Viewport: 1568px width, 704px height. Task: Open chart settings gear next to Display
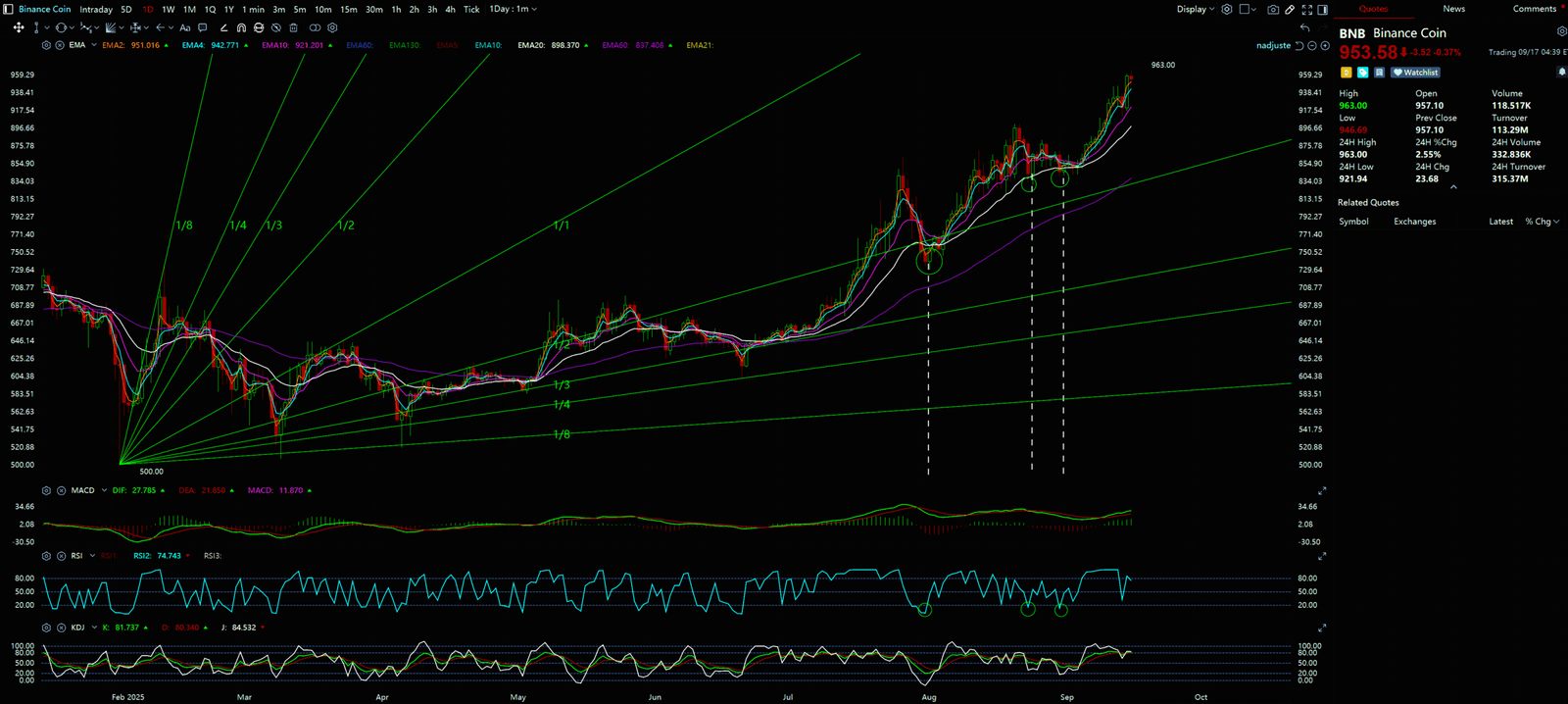(x=1226, y=9)
